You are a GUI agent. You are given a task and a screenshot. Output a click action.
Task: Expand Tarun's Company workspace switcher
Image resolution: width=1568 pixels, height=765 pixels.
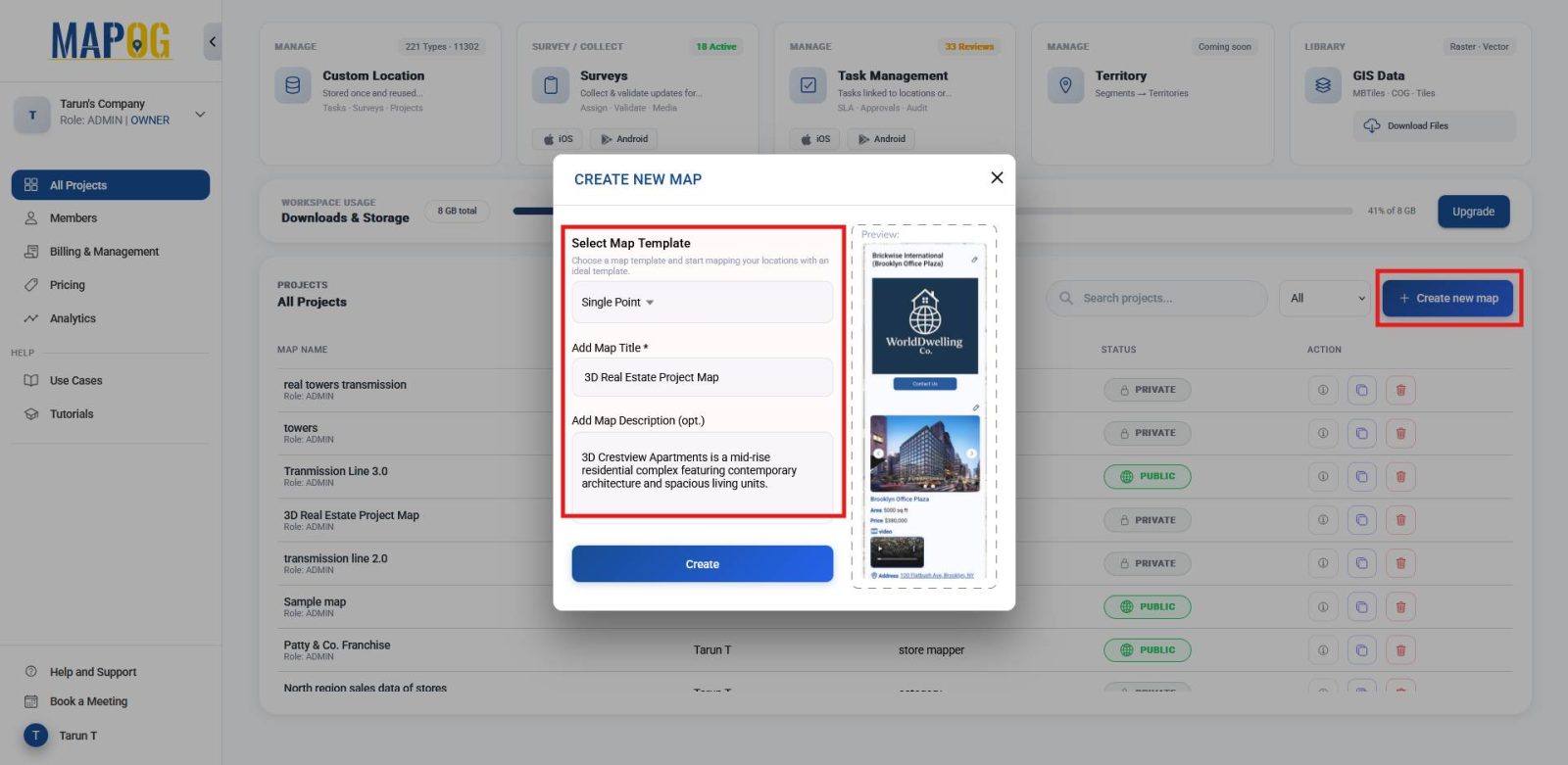click(200, 115)
